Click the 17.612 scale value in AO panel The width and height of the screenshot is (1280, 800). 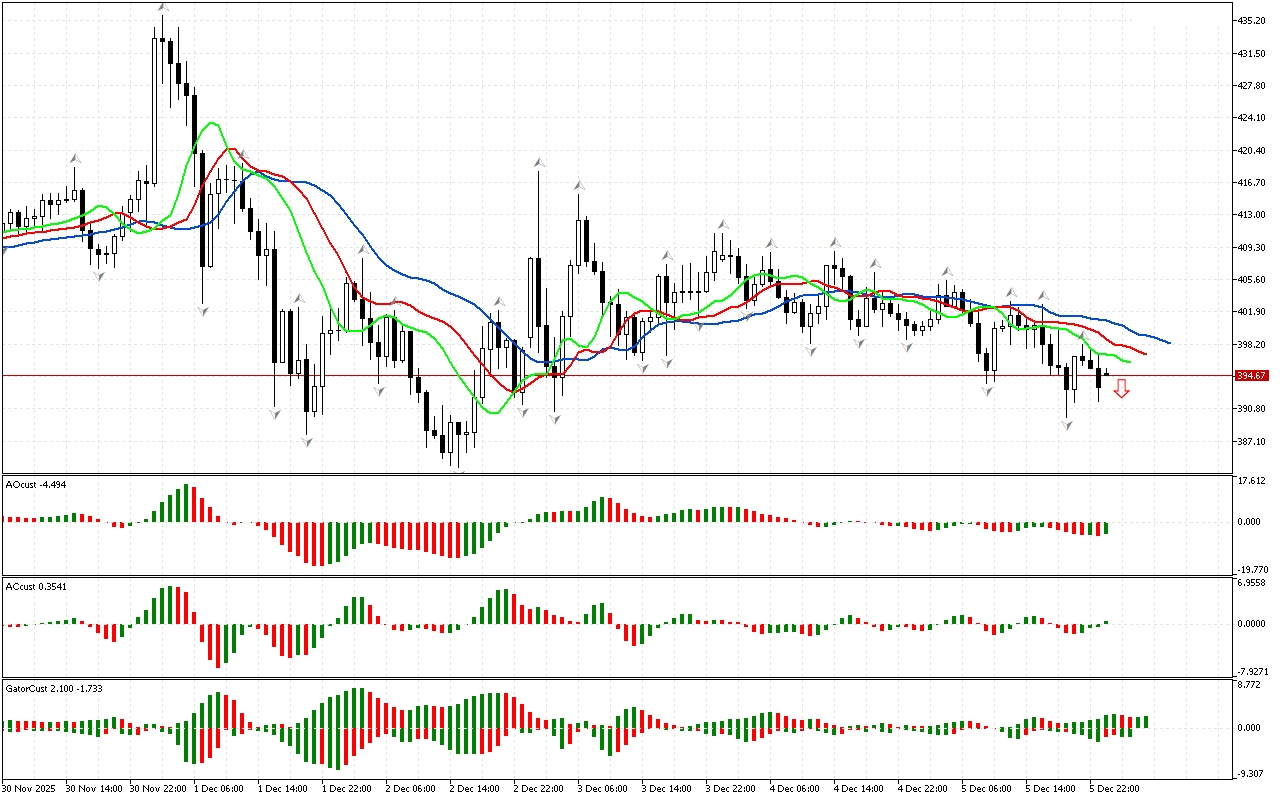click(1252, 481)
